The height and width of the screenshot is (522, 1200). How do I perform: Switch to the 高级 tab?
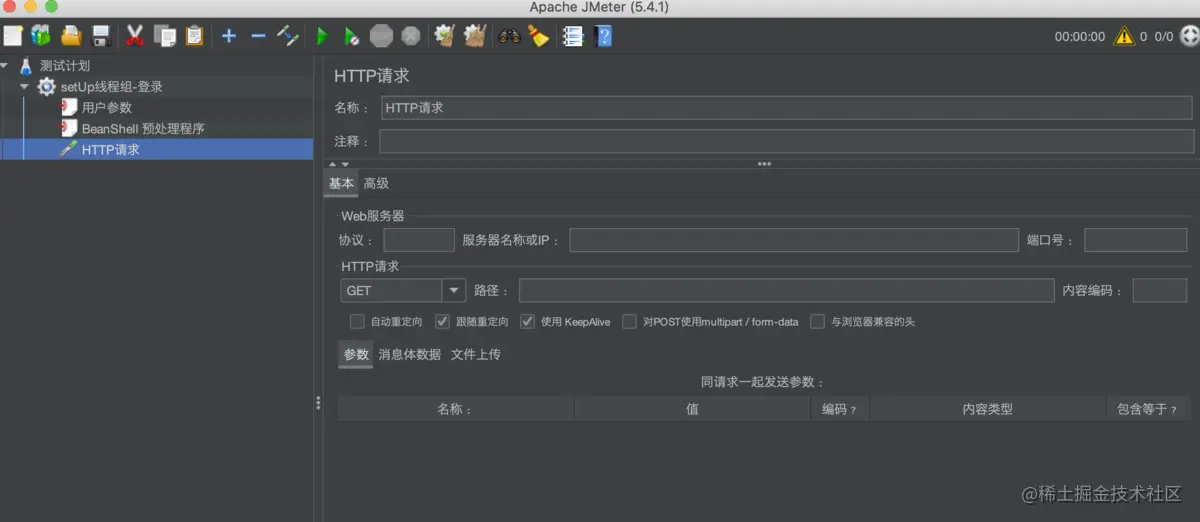[x=376, y=184]
